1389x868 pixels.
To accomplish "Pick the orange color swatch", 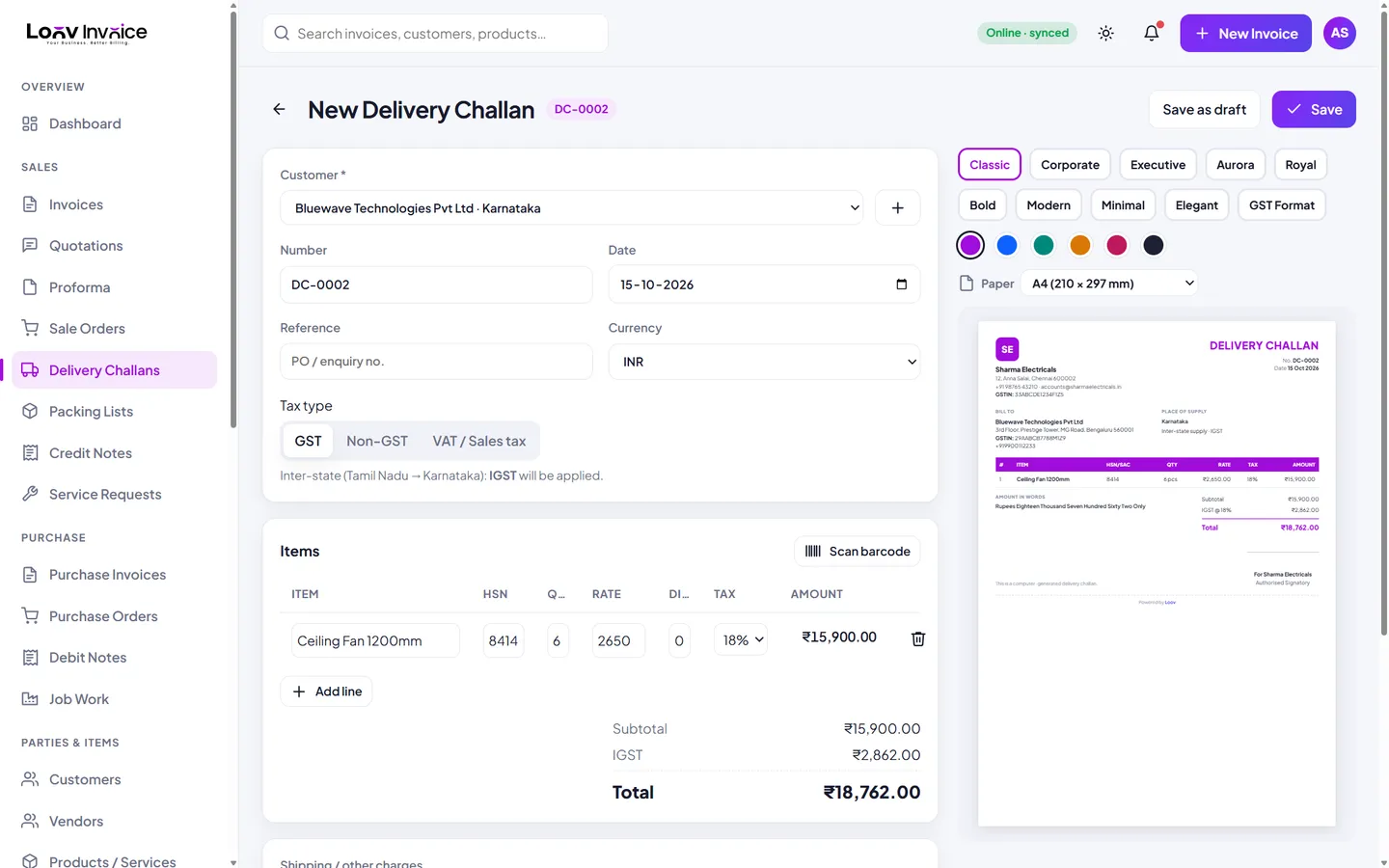I will (x=1080, y=246).
